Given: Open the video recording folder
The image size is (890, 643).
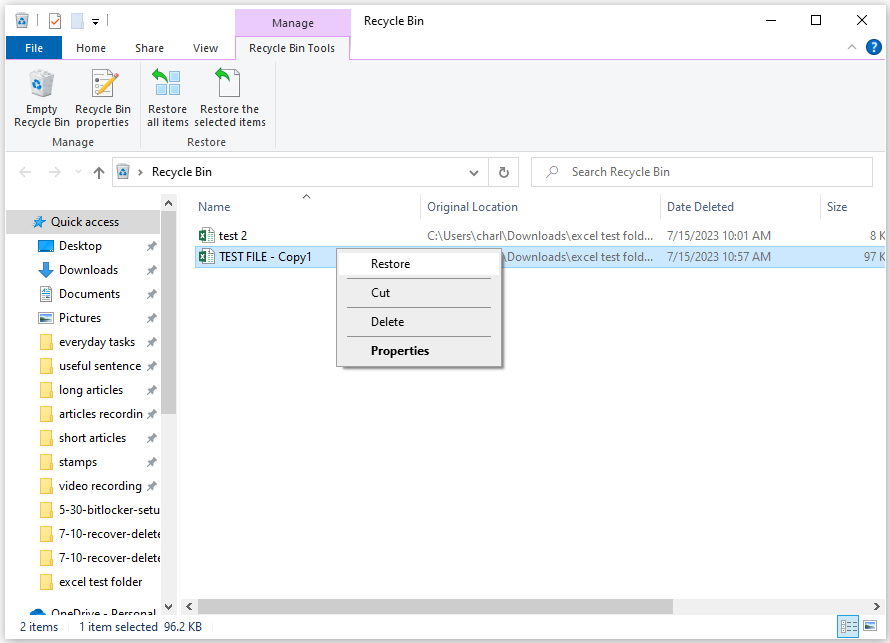Looking at the screenshot, I should point(100,486).
